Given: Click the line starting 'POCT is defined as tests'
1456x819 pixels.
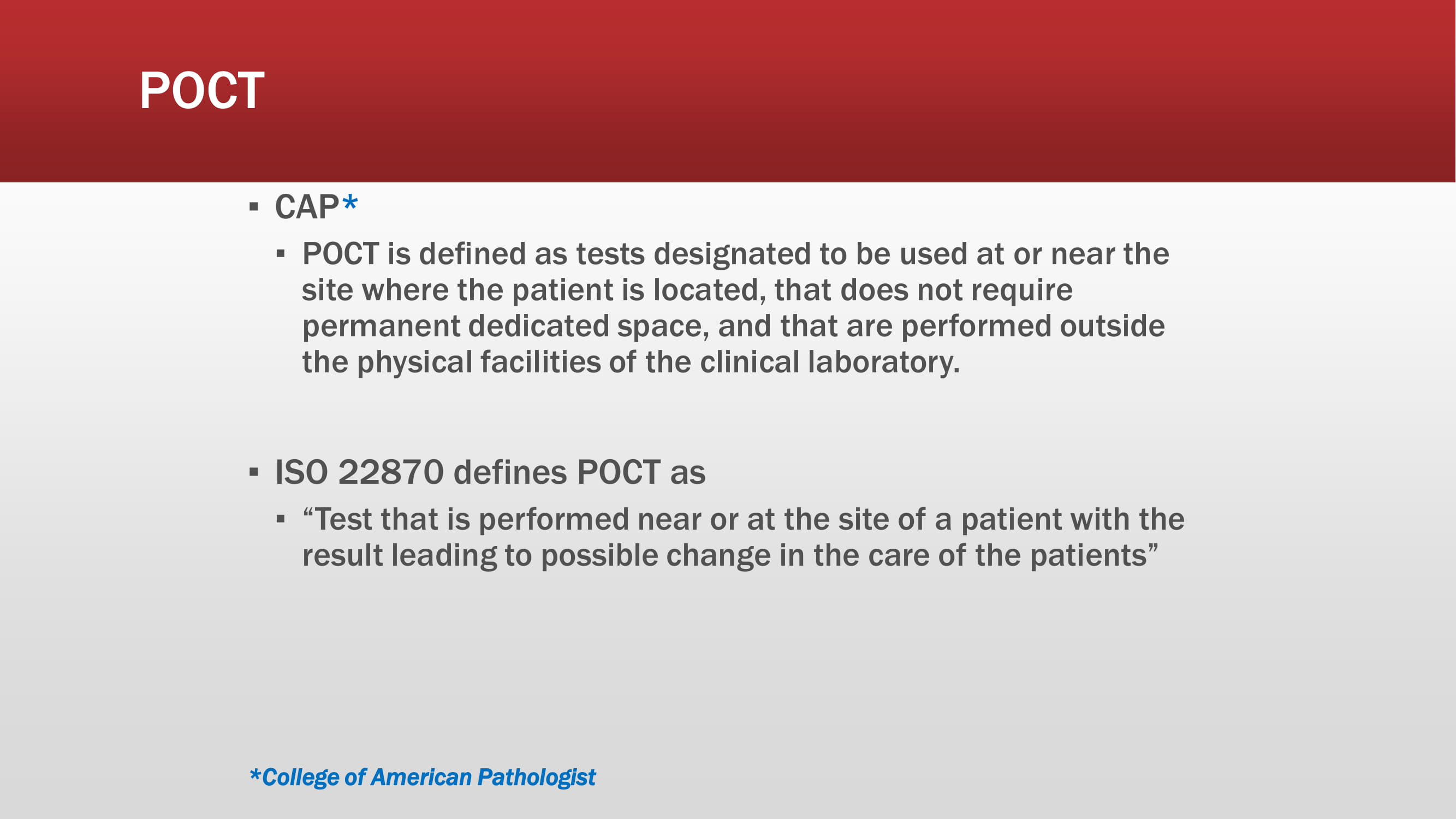Looking at the screenshot, I should tap(735, 254).
